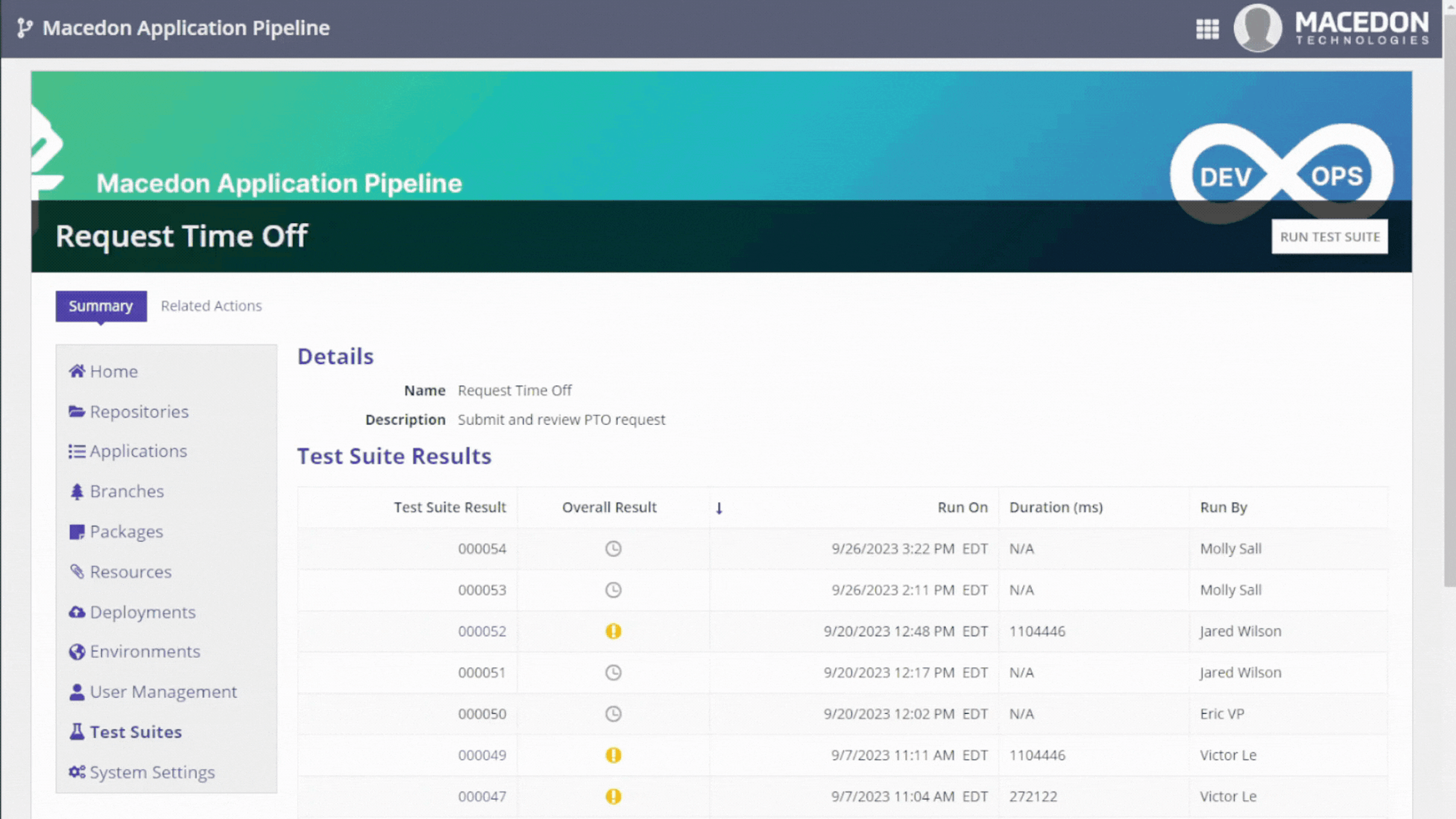Click Macedon Application Pipeline header title
The width and height of the screenshot is (1456, 819).
(x=186, y=28)
